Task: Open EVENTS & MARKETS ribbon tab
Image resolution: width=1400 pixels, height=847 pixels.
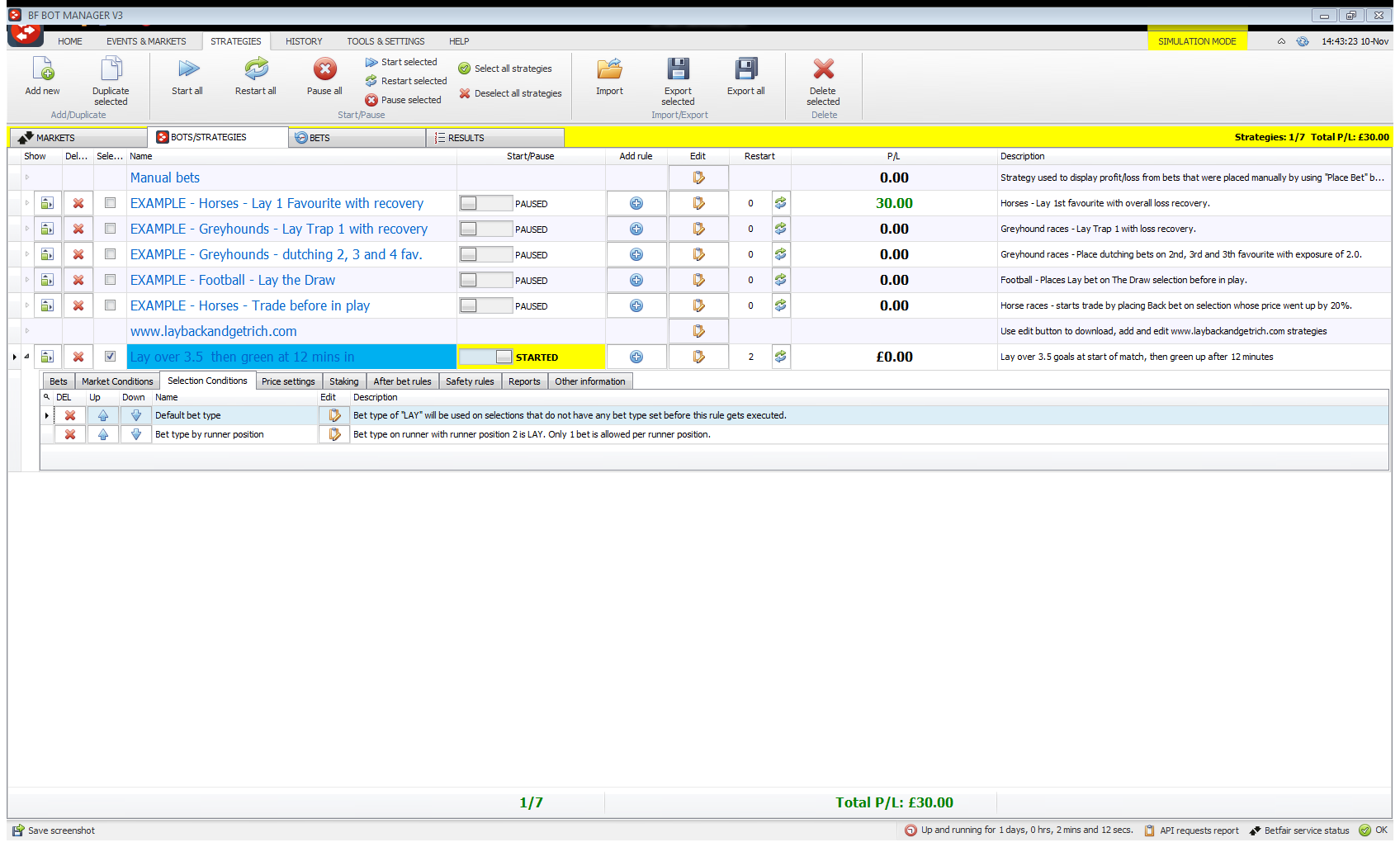Action: [x=146, y=41]
